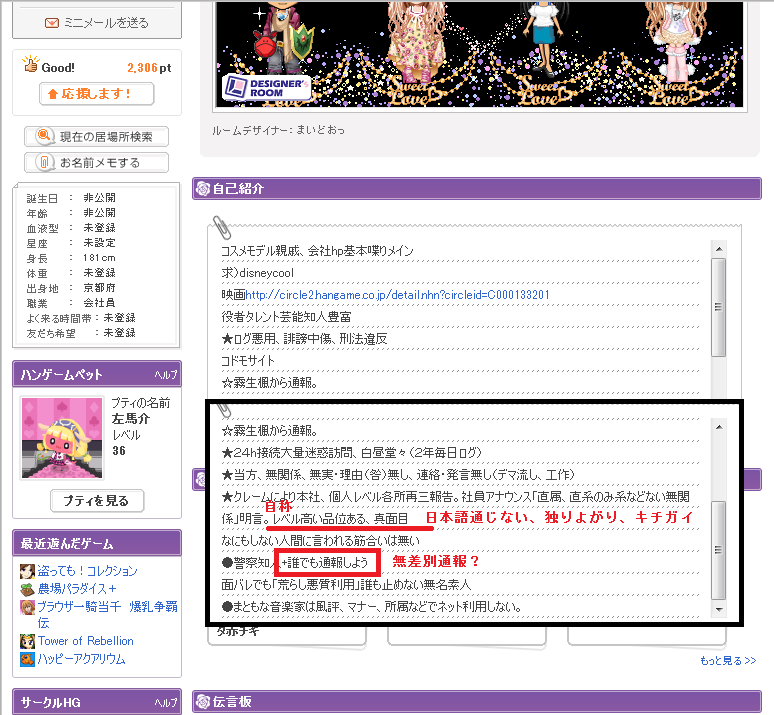The image size is (774, 715).
Task: Click the ミニメールを送る mail button
Action: (97, 23)
